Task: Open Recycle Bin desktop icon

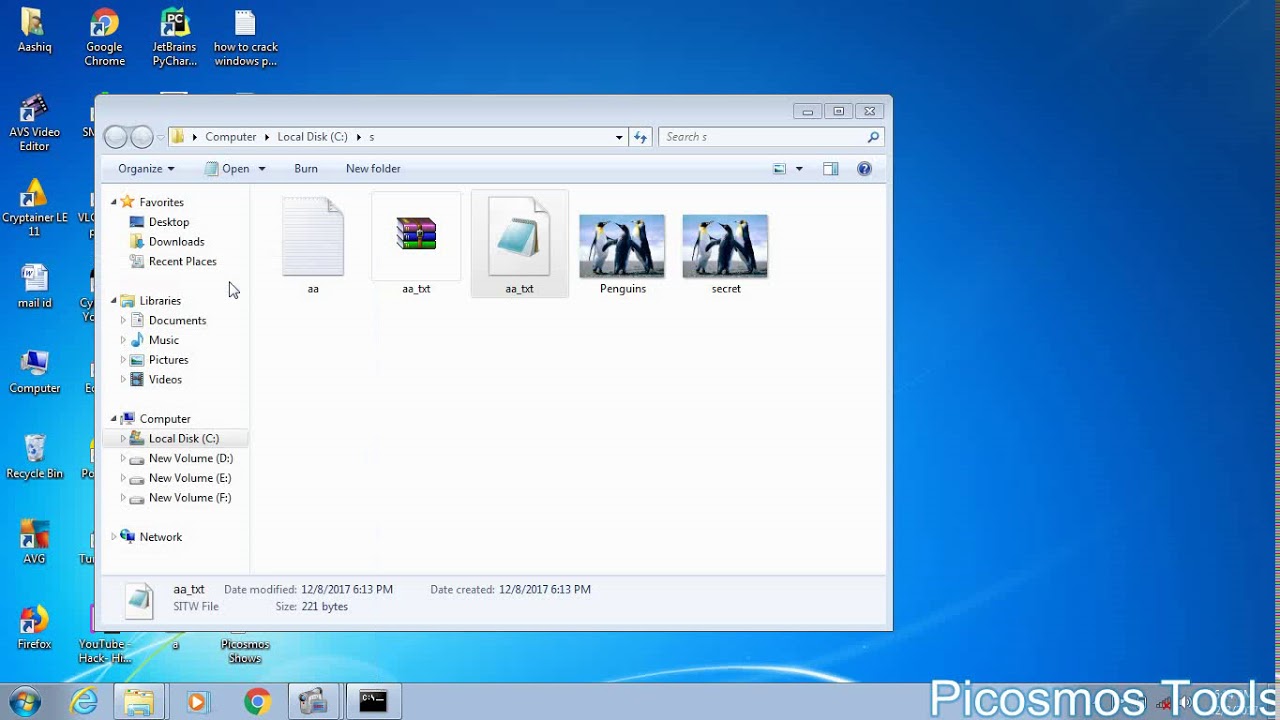Action: (34, 456)
